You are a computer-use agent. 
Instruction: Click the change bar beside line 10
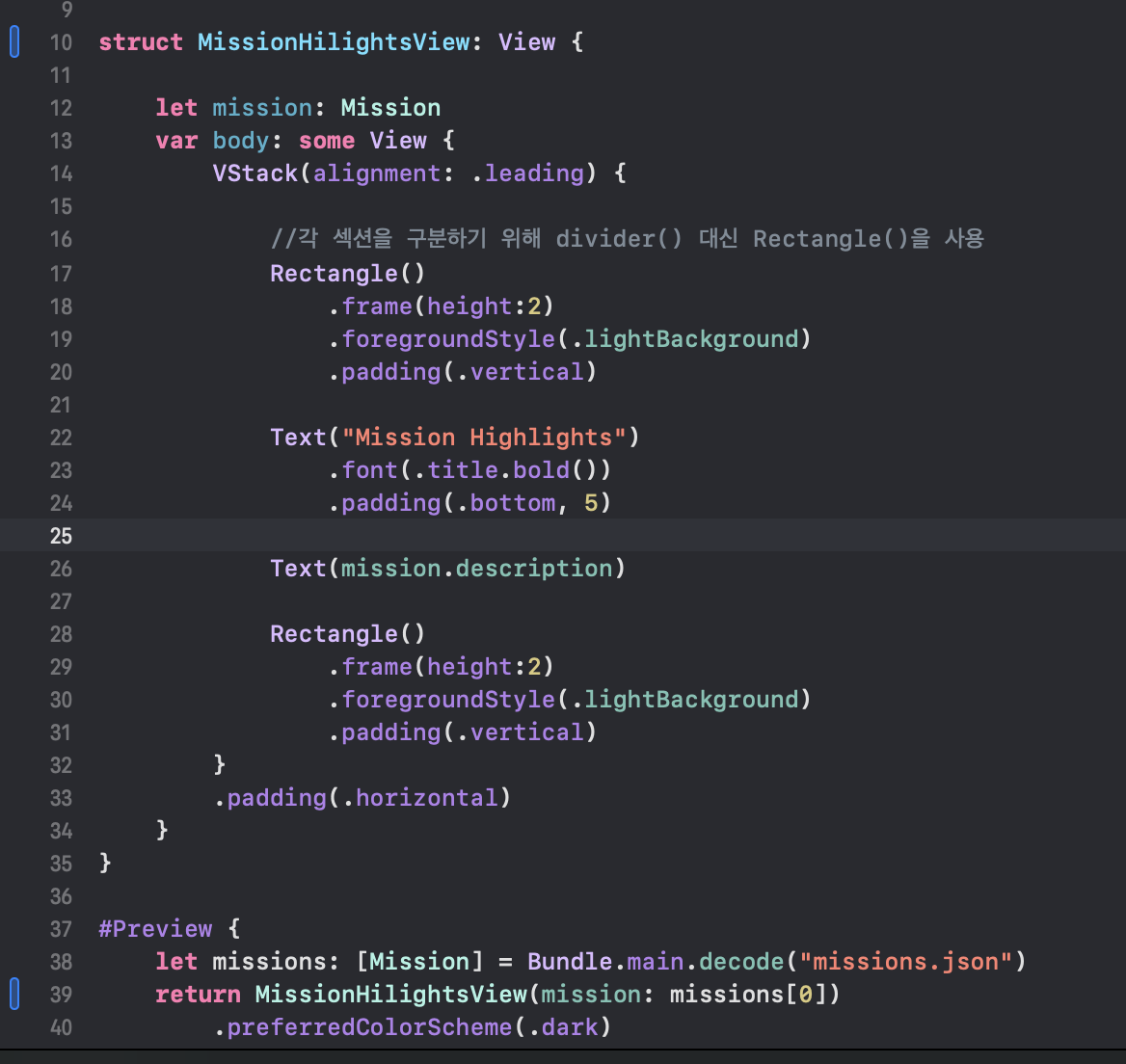[14, 41]
